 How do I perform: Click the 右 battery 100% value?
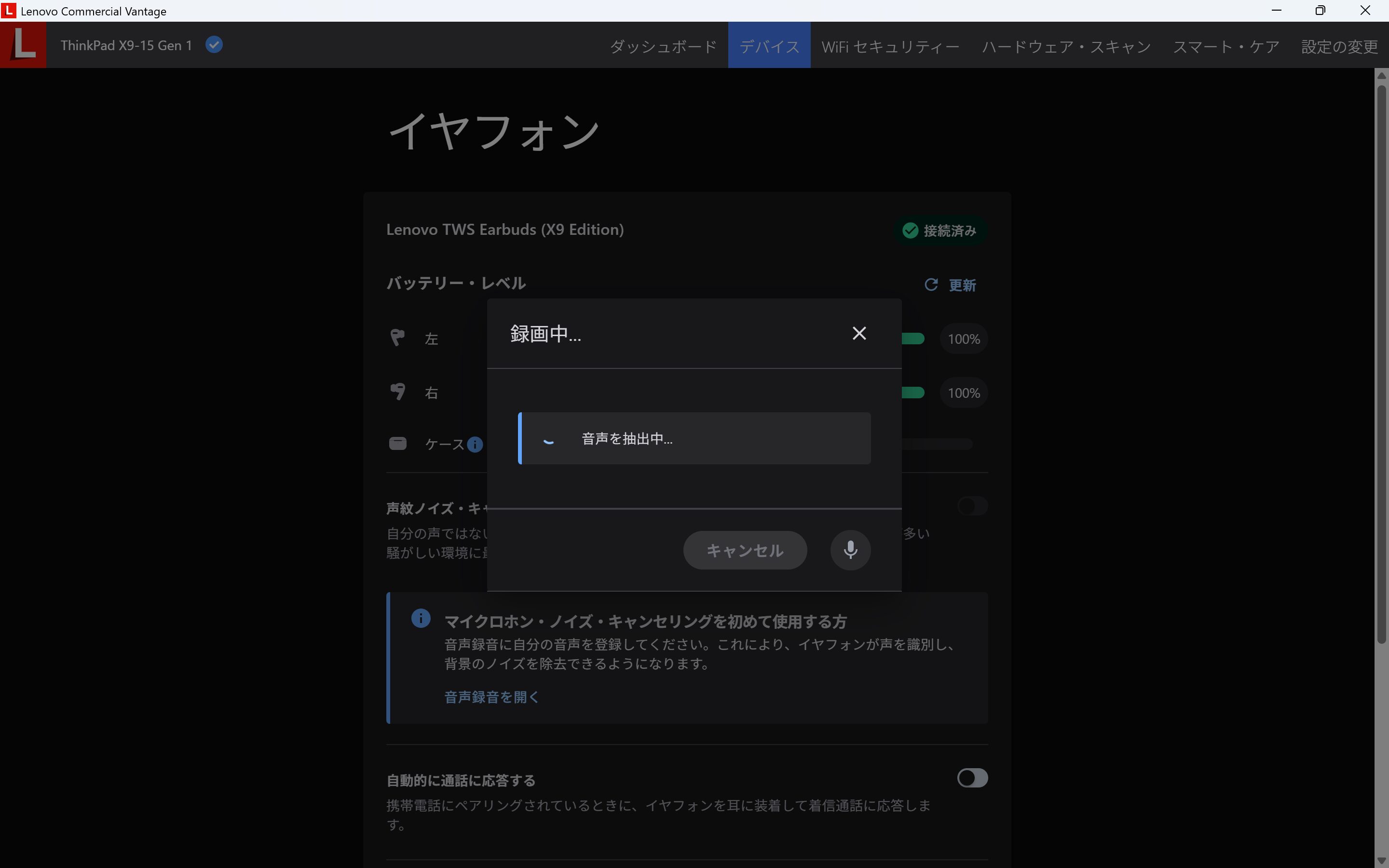pyautogui.click(x=964, y=393)
